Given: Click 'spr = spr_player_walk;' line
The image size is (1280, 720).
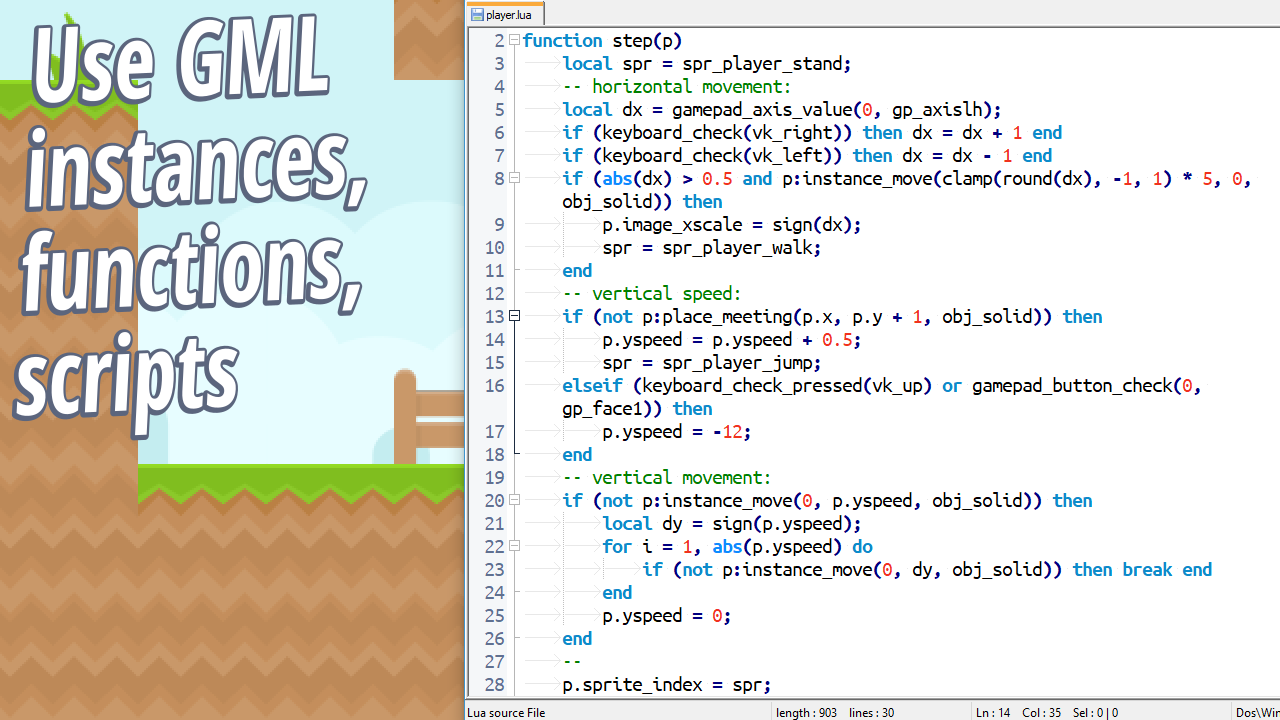Looking at the screenshot, I should pos(712,248).
